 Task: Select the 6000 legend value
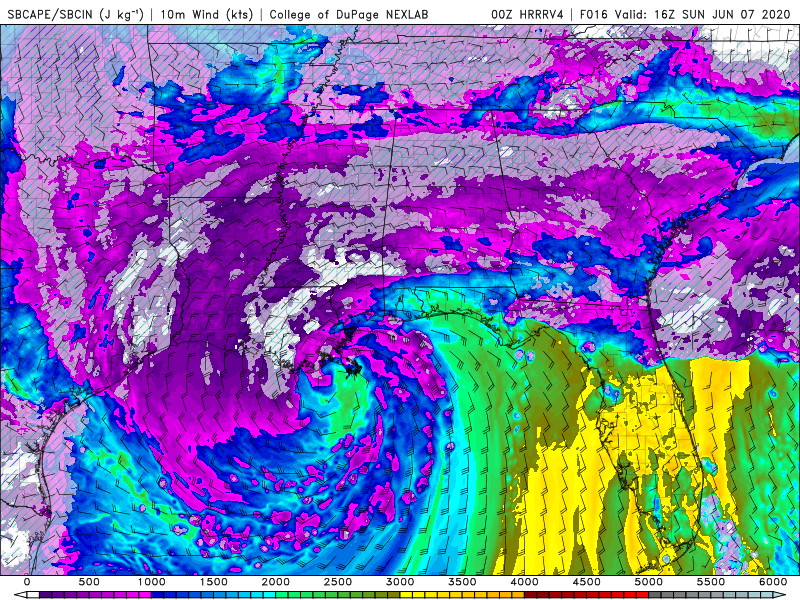pos(773,582)
